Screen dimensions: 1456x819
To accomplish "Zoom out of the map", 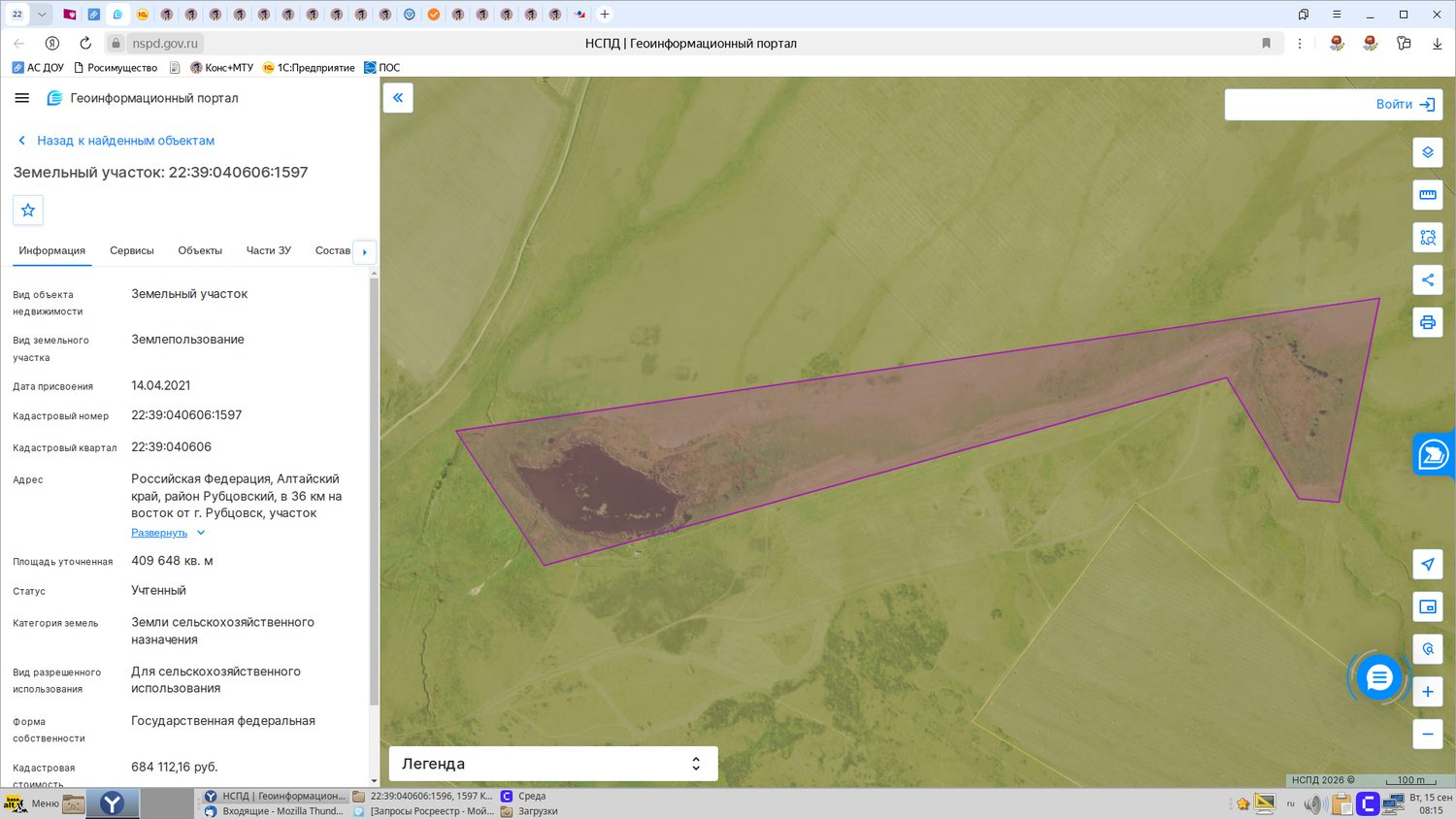I will point(1428,735).
